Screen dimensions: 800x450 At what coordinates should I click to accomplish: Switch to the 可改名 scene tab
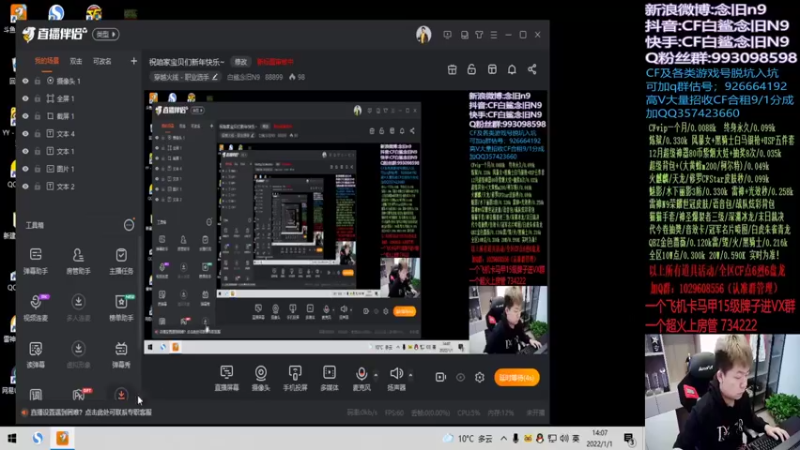(x=102, y=61)
